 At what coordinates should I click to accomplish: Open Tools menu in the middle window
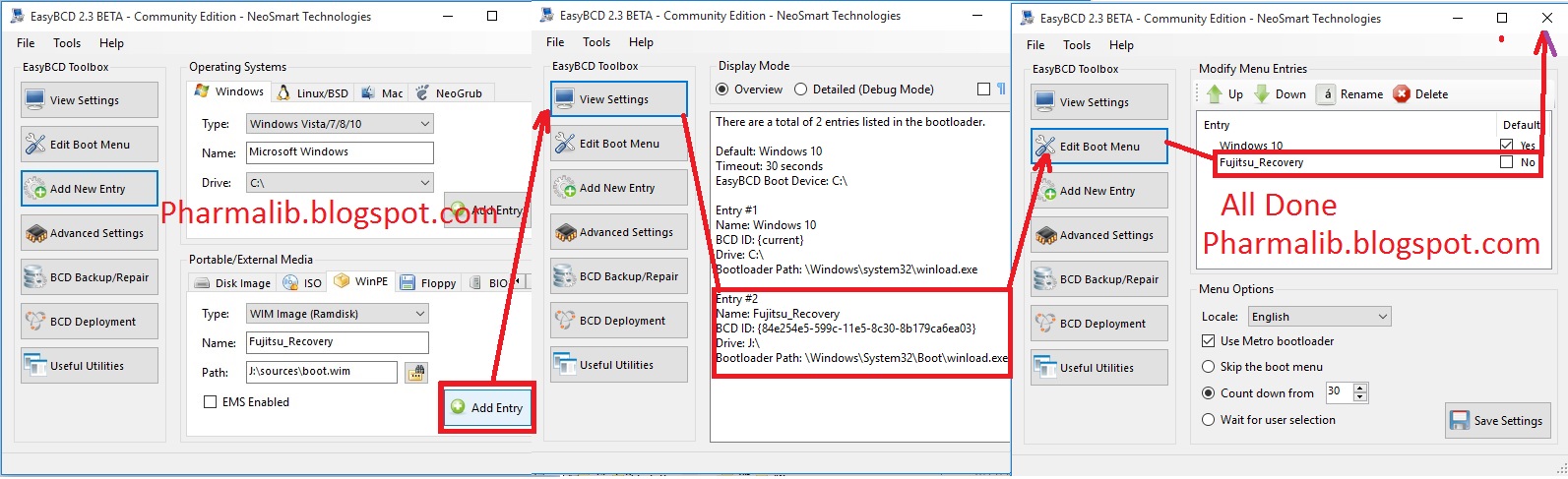point(596,42)
